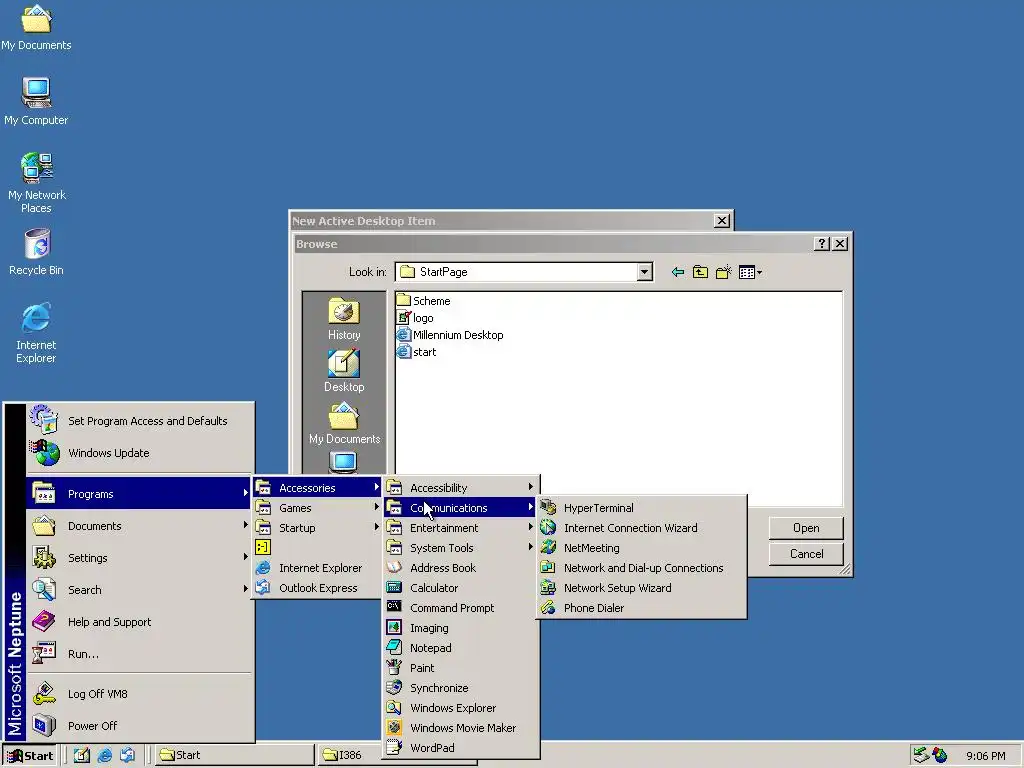Open Windows Explorer from Accessories

click(x=460, y=708)
